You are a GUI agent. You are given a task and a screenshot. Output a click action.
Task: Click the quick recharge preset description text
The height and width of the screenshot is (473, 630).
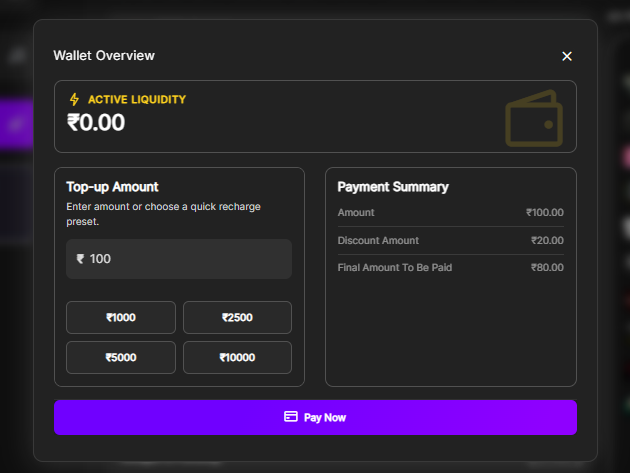pos(164,214)
